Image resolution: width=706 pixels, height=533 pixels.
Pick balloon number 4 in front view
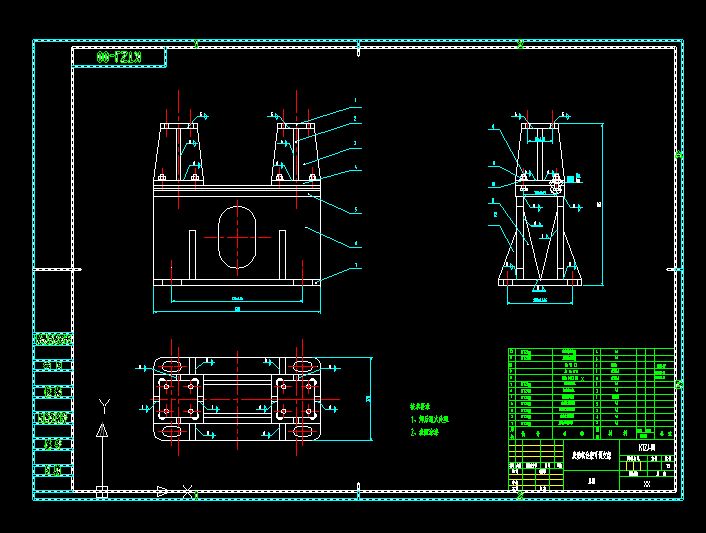(356, 167)
